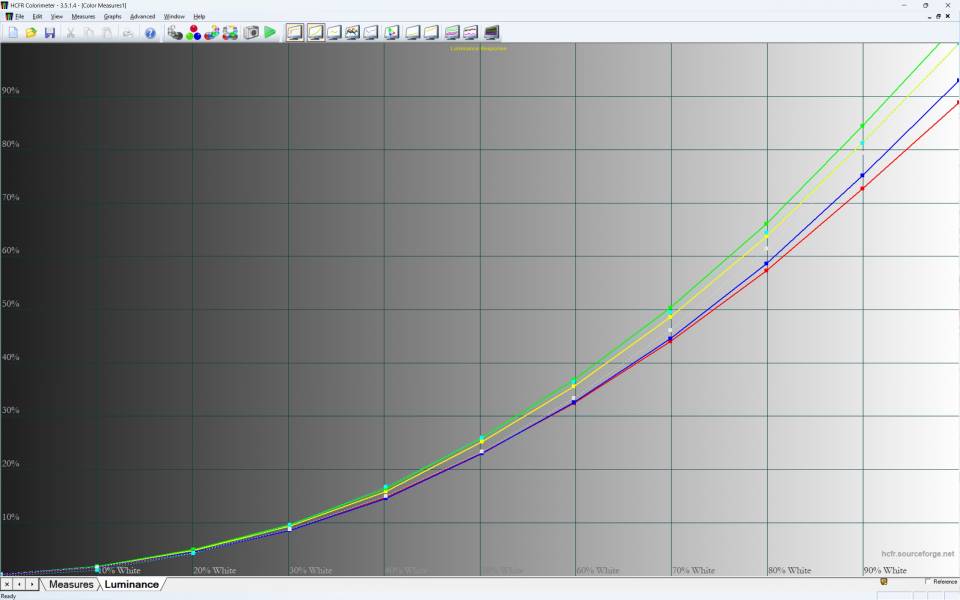The height and width of the screenshot is (600, 960).
Task: Save the measures with floppy disk icon
Action: point(49,33)
